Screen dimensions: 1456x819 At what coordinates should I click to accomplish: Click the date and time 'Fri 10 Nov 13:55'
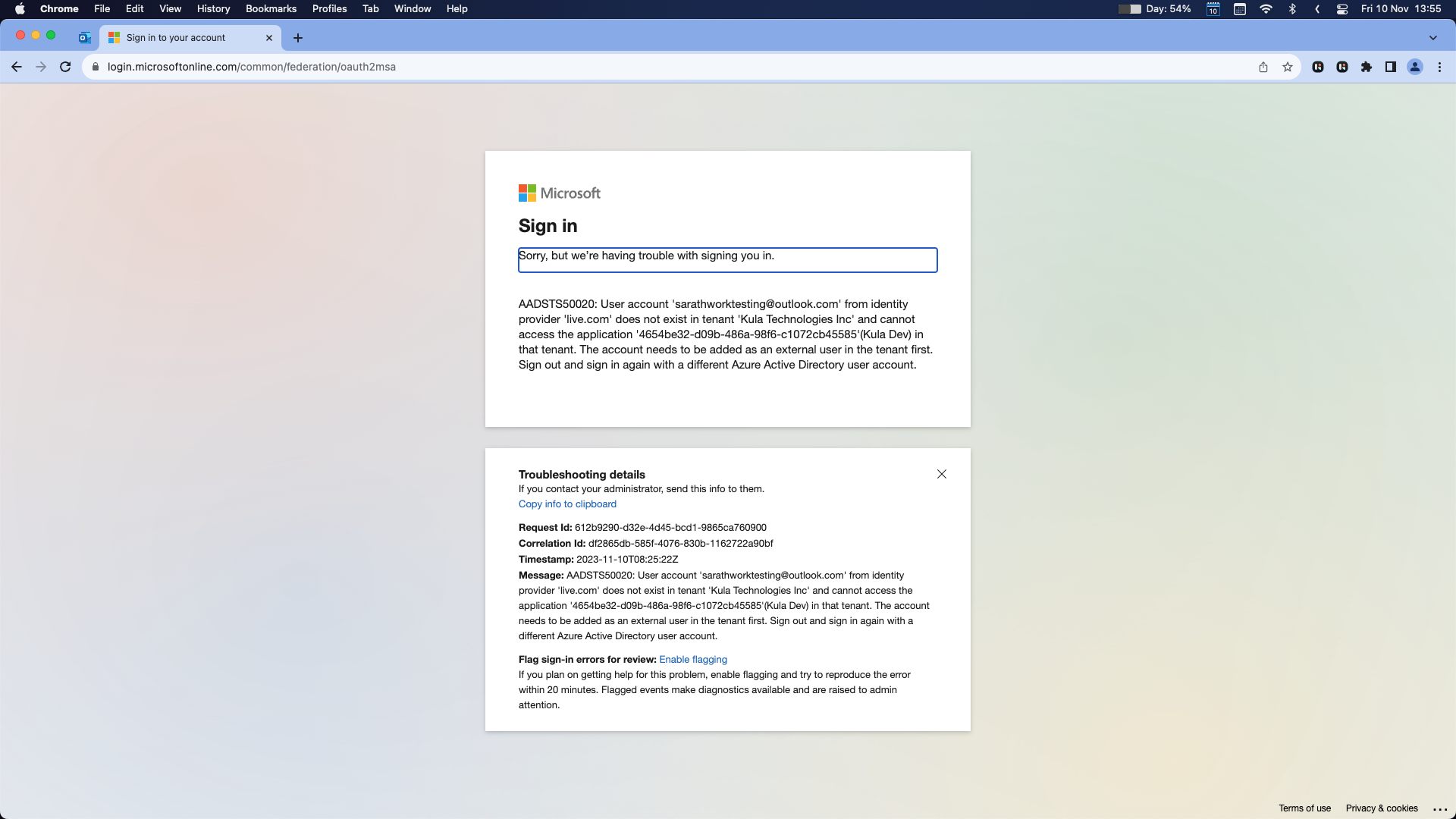[x=1401, y=9]
